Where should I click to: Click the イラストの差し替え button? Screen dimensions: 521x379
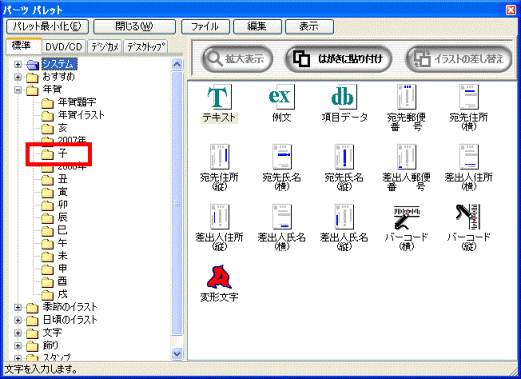[x=459, y=59]
